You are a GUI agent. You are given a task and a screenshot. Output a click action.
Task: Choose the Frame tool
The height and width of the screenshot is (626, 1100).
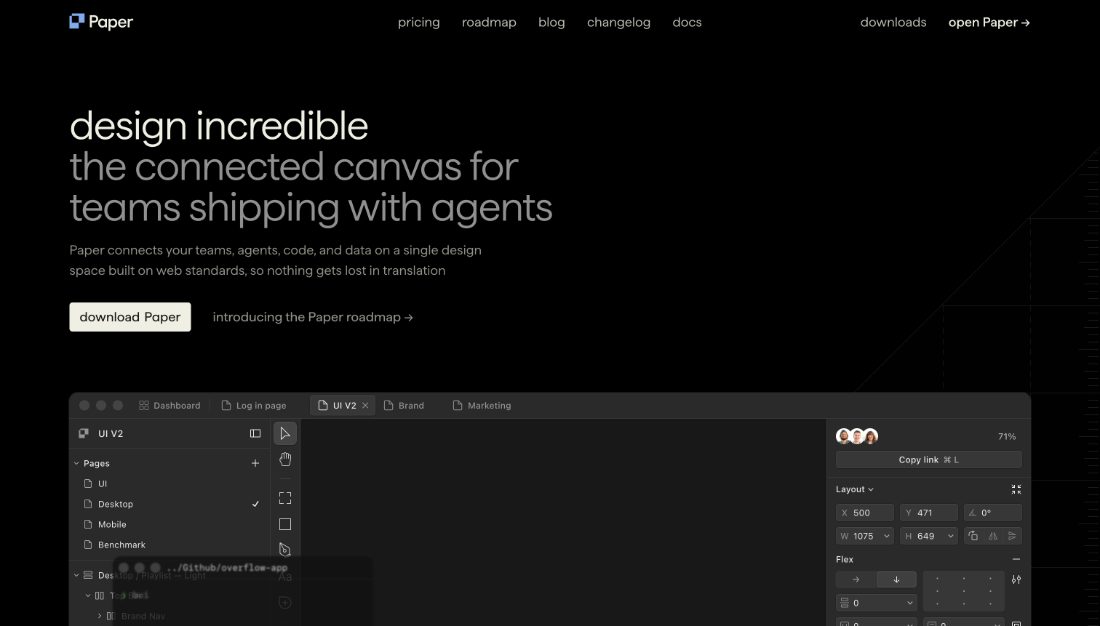point(285,498)
